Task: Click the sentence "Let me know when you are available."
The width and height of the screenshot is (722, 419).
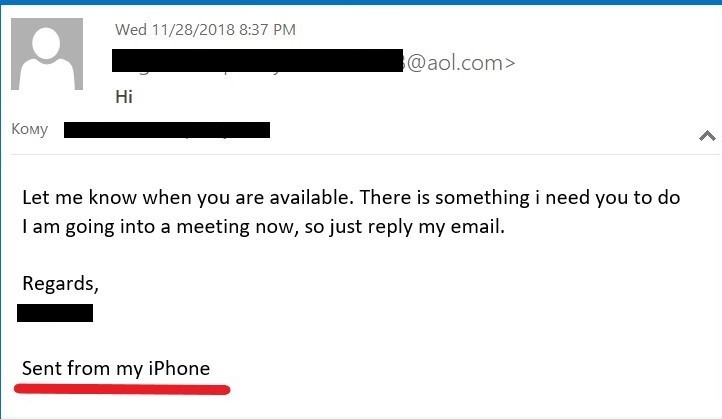Action: click(x=188, y=198)
